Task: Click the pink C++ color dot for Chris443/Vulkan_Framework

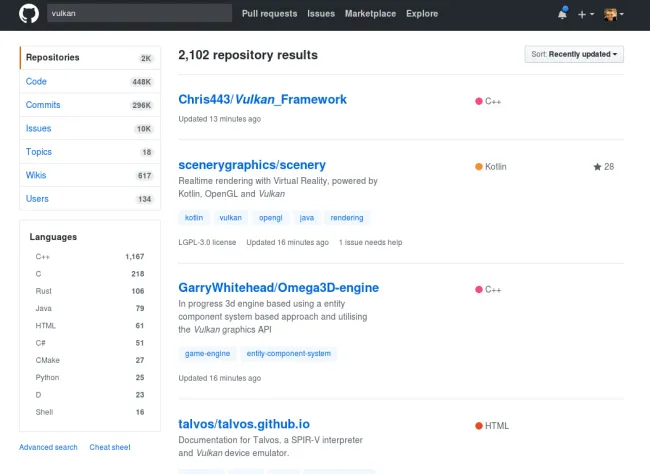Action: [479, 101]
